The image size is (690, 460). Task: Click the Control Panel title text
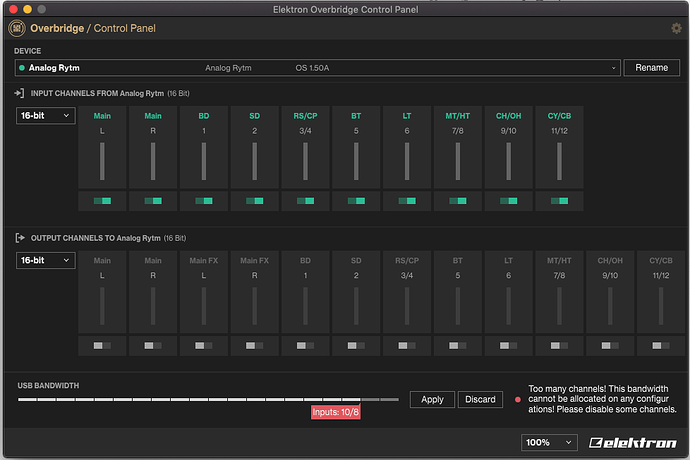(125, 29)
